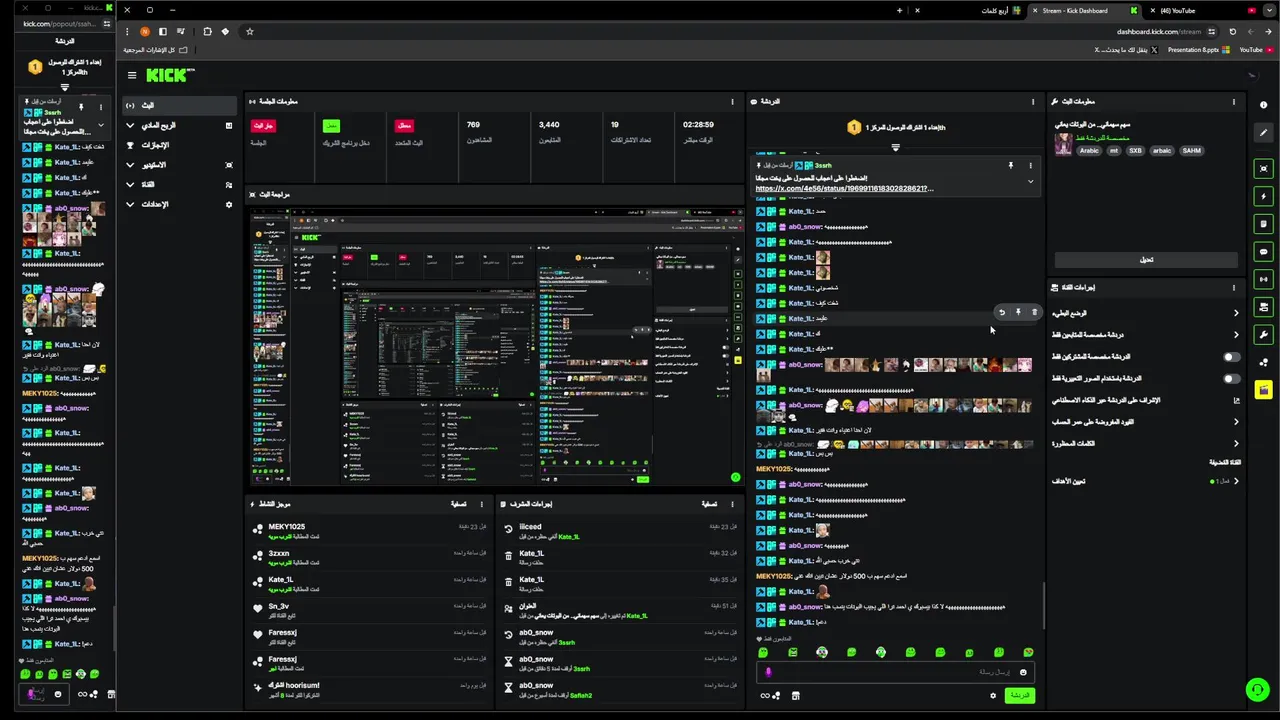Toggle the channel server widget icon in sidebar
The image size is (1280, 720).
tap(1264, 307)
